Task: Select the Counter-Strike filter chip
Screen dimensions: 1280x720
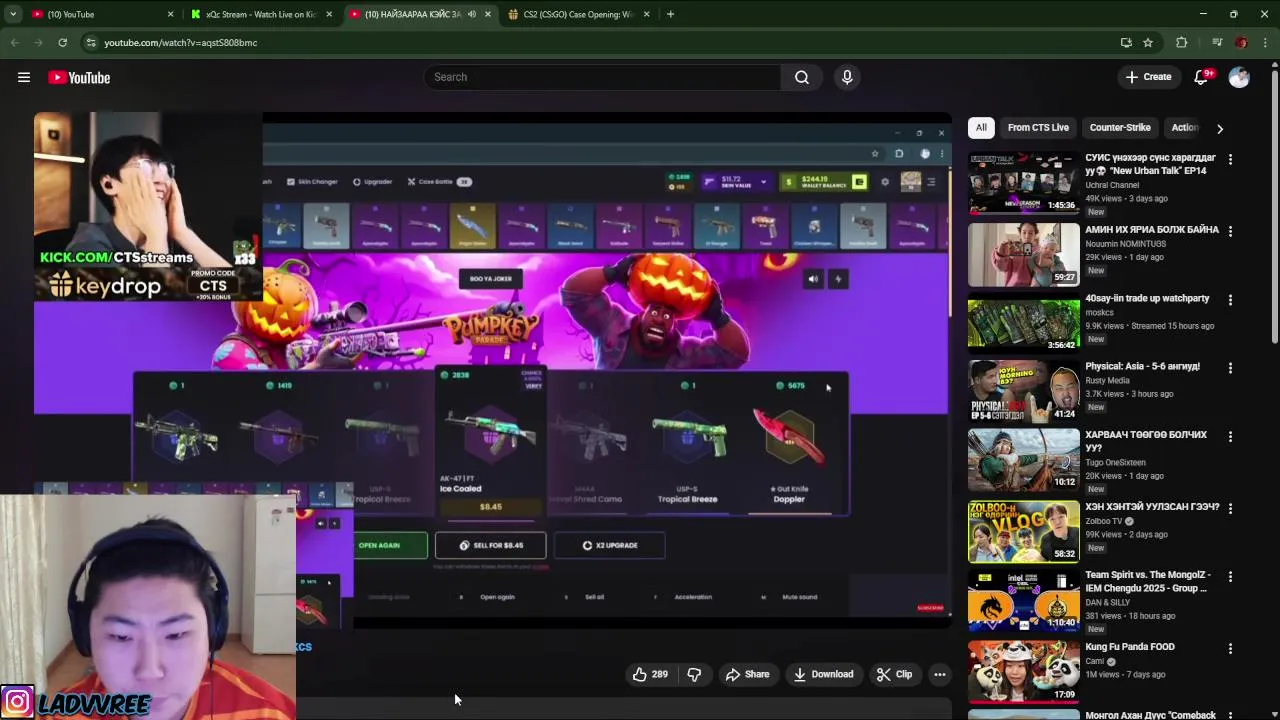Action: [1119, 127]
